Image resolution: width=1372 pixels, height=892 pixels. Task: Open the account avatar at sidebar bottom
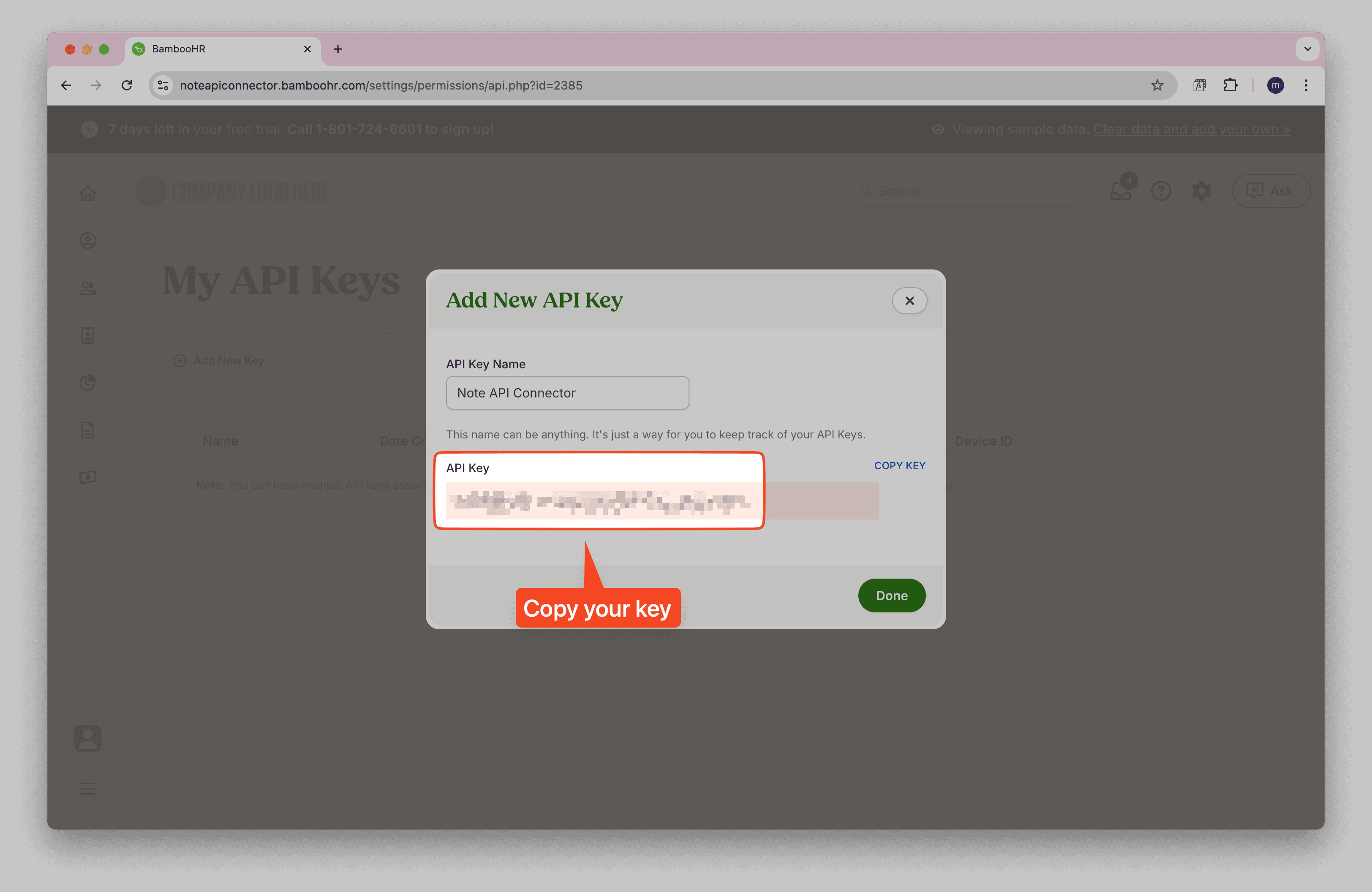(87, 737)
